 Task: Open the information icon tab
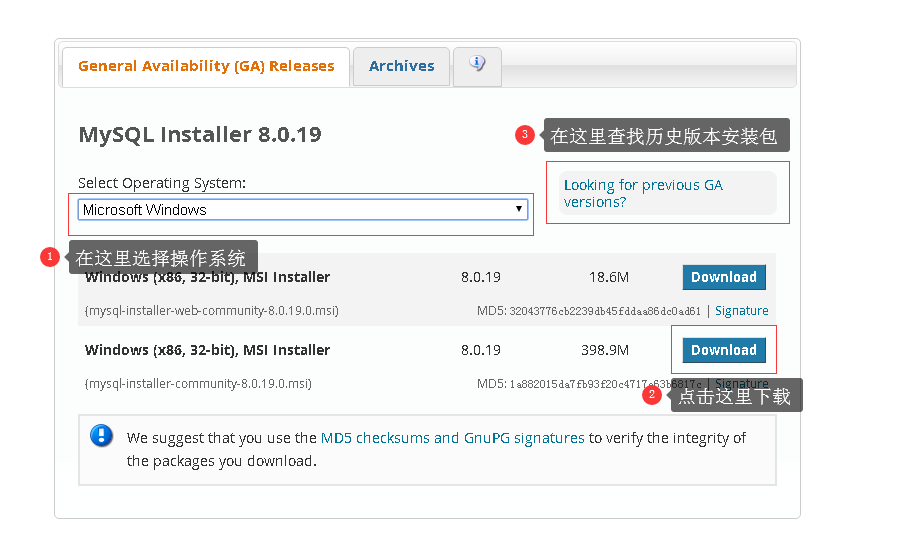tap(477, 66)
